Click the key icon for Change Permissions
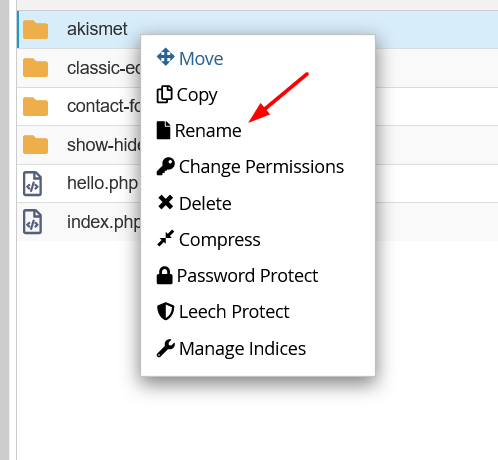 [x=165, y=166]
